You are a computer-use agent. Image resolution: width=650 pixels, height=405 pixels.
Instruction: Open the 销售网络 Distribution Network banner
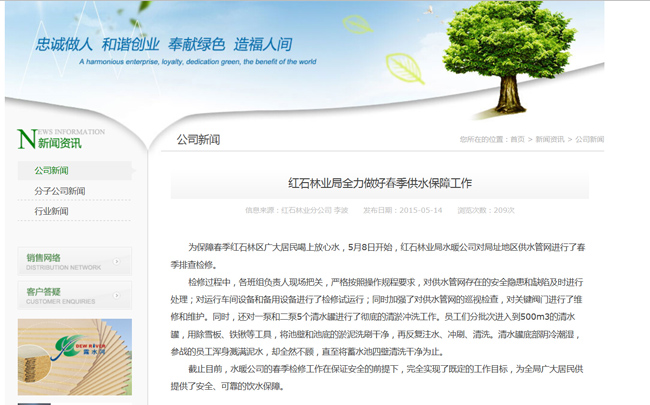tap(65, 262)
